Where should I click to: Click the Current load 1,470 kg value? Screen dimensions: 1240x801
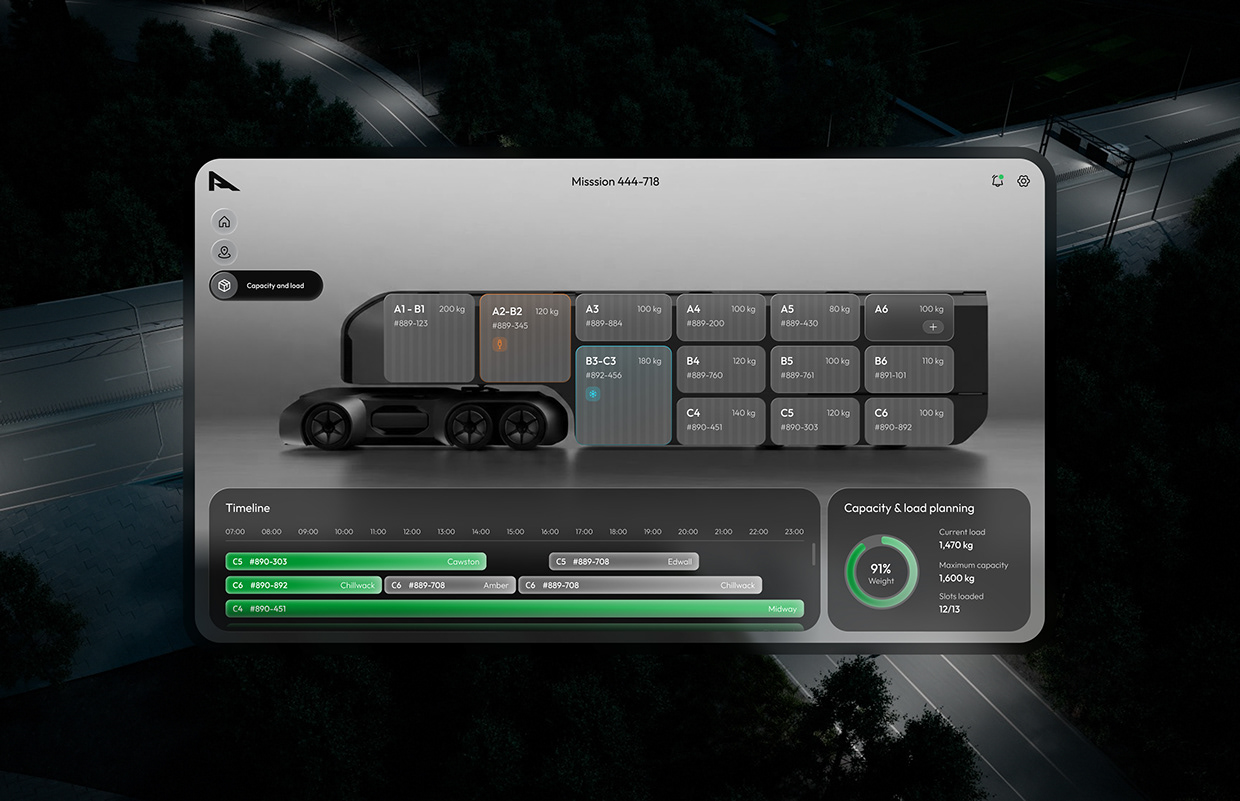pos(956,546)
